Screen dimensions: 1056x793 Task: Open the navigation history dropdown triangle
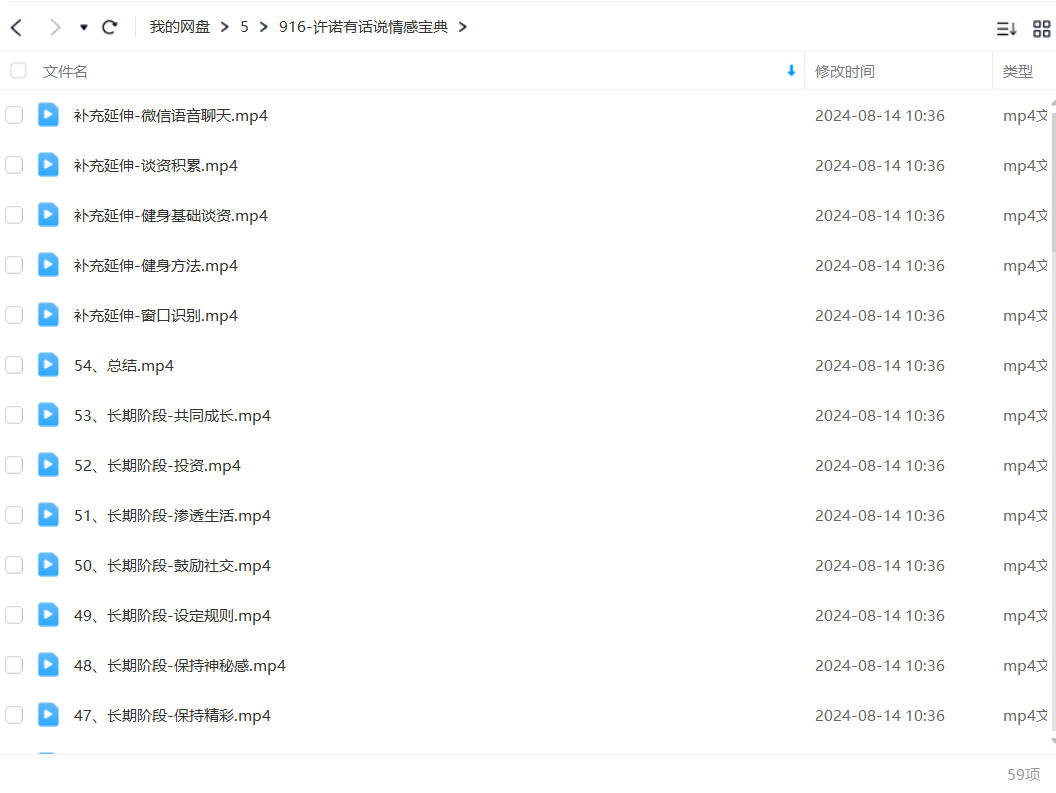tap(84, 28)
